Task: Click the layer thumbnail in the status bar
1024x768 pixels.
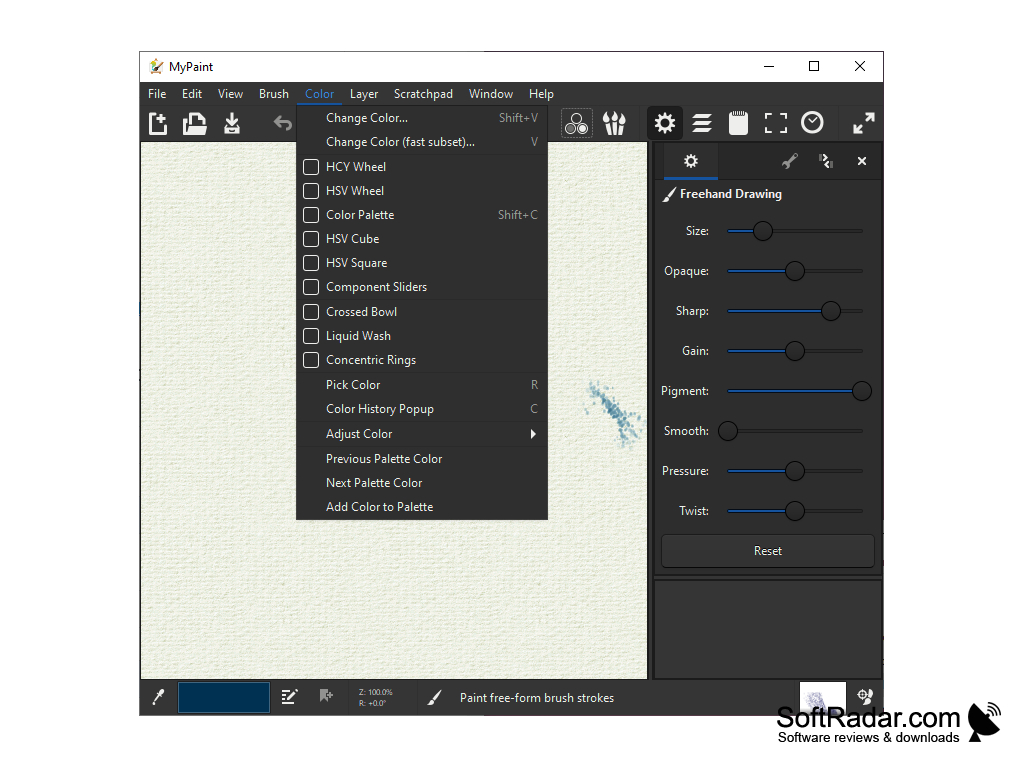Action: coord(822,697)
